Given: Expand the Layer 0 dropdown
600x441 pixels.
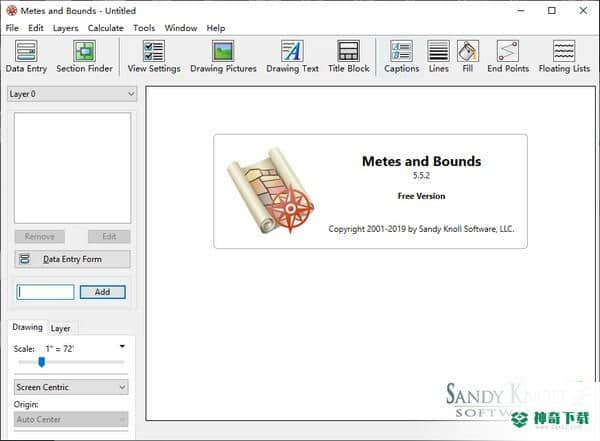Looking at the screenshot, I should point(72,94).
